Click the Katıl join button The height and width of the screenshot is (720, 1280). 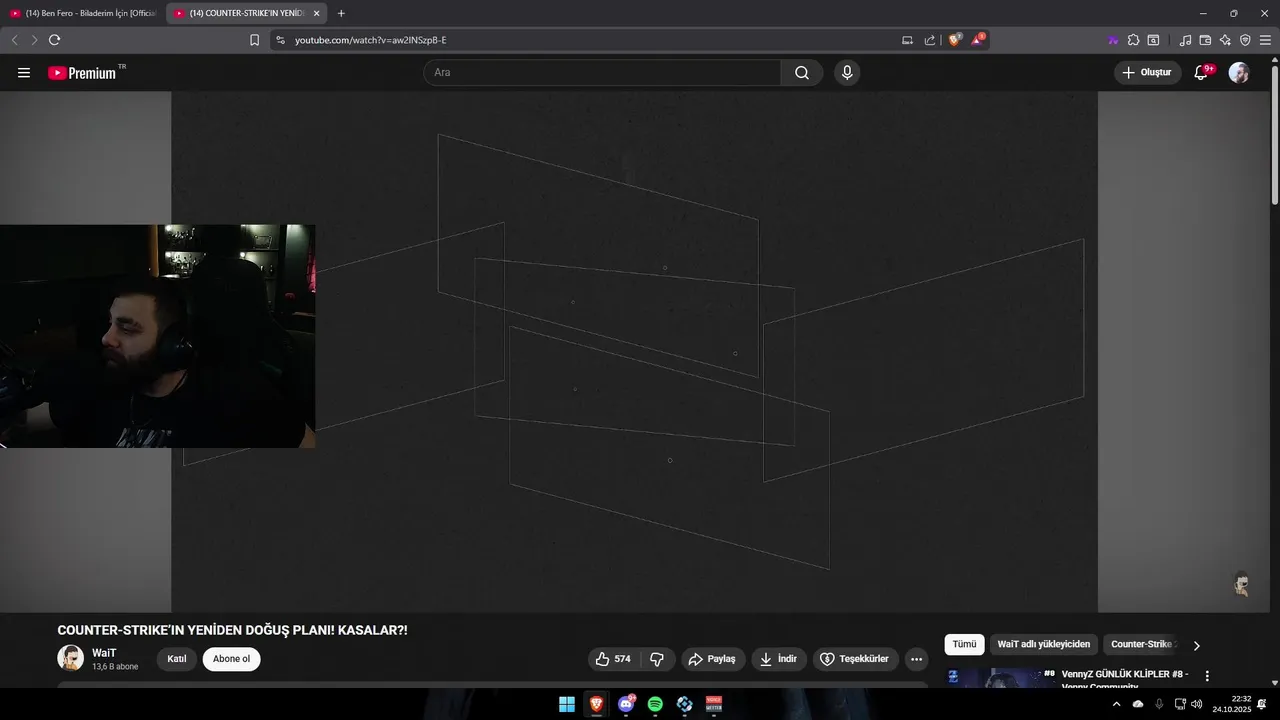[177, 659]
